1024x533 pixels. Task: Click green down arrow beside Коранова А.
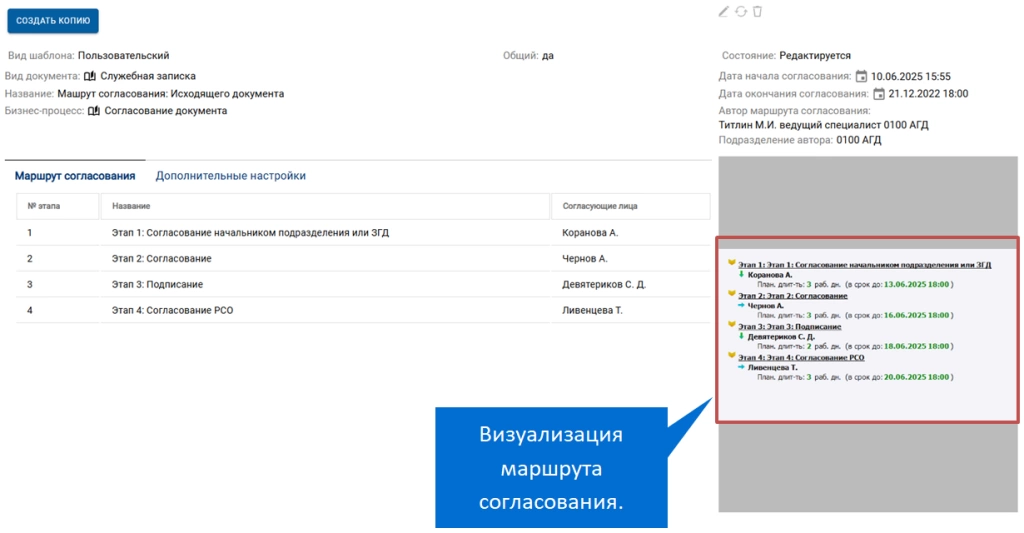coord(742,274)
